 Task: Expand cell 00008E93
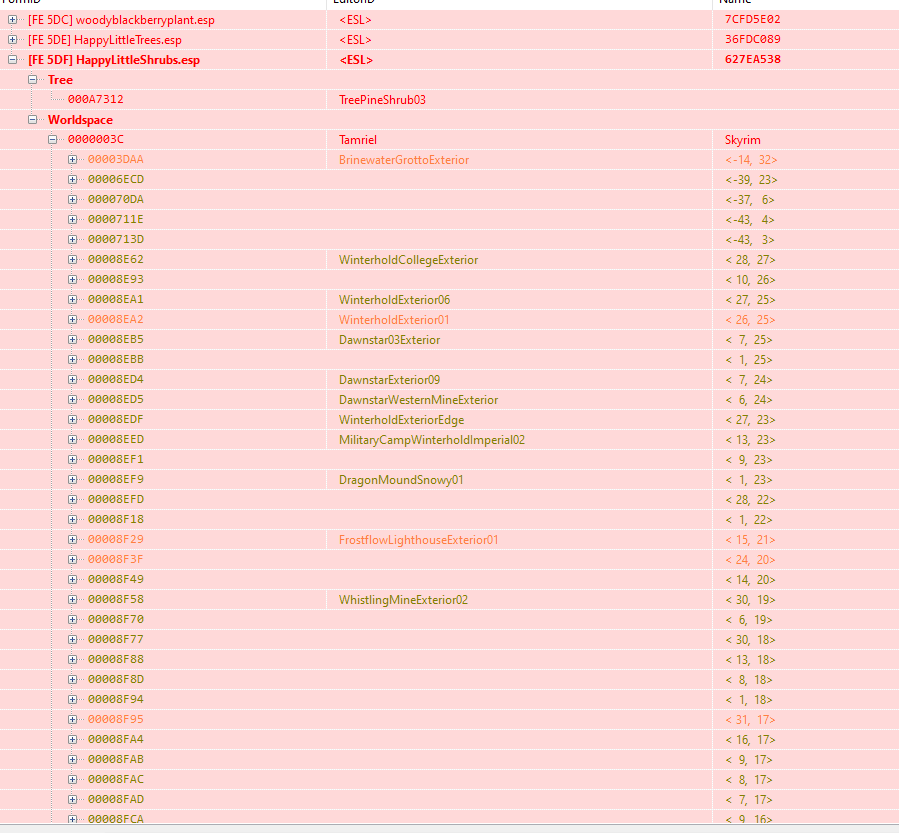pyautogui.click(x=72, y=279)
